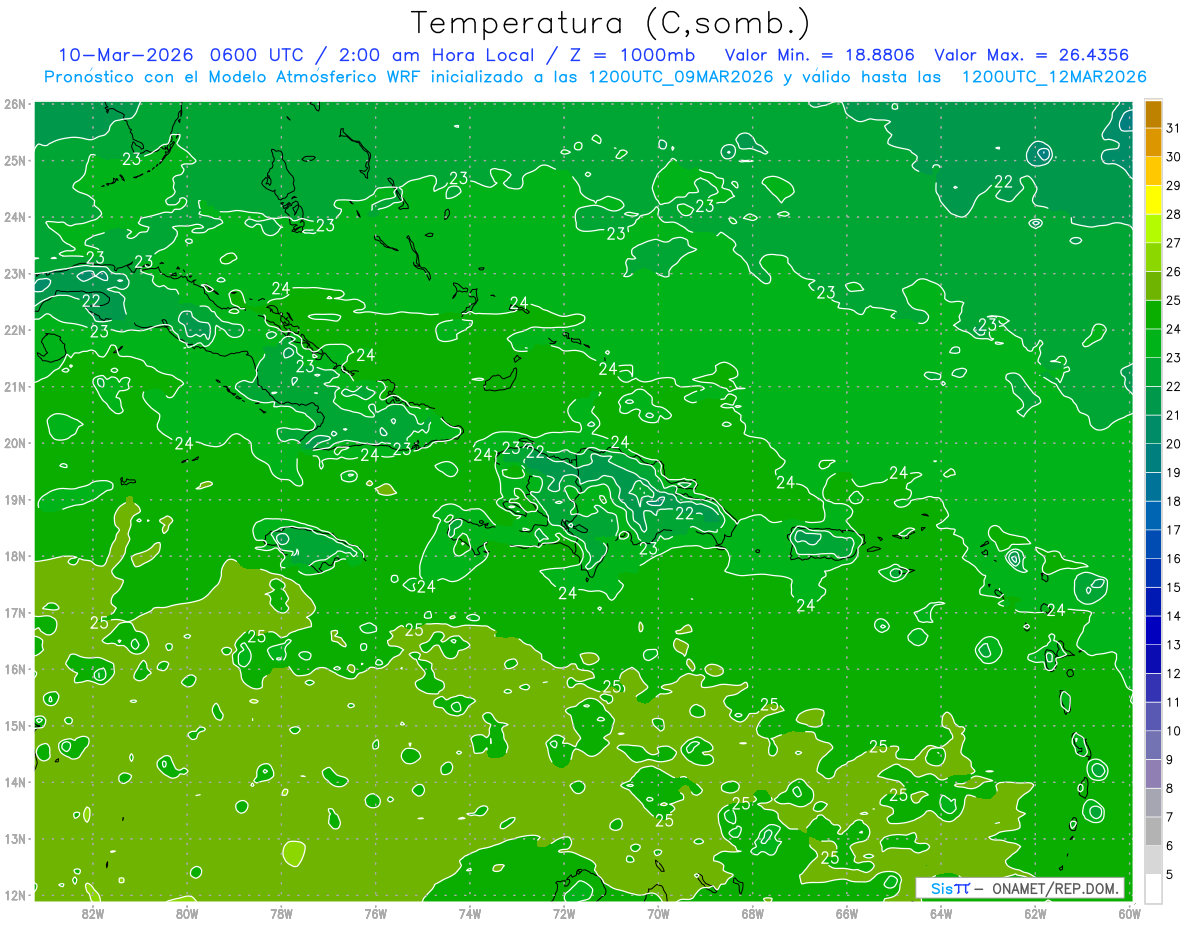The height and width of the screenshot is (927, 1200).
Task: Click the '19N' latitude label
Action: (x=15, y=499)
